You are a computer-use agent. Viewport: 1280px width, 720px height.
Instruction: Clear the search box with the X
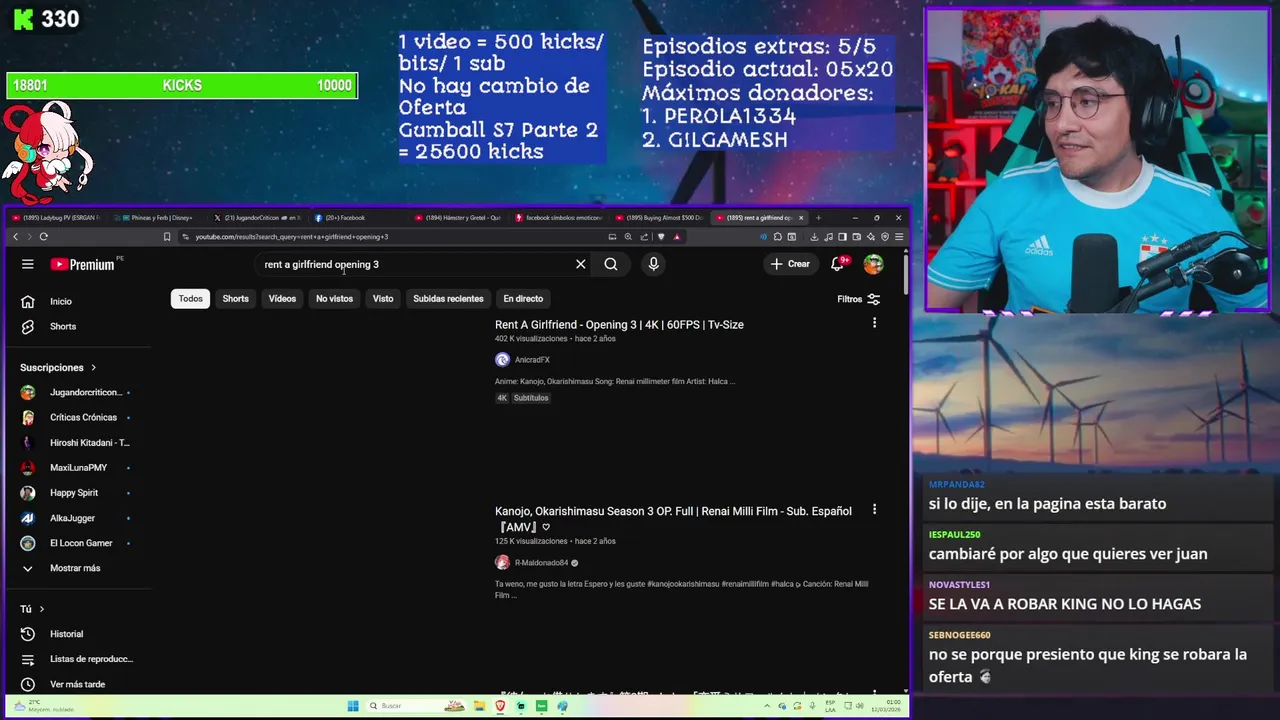[580, 264]
